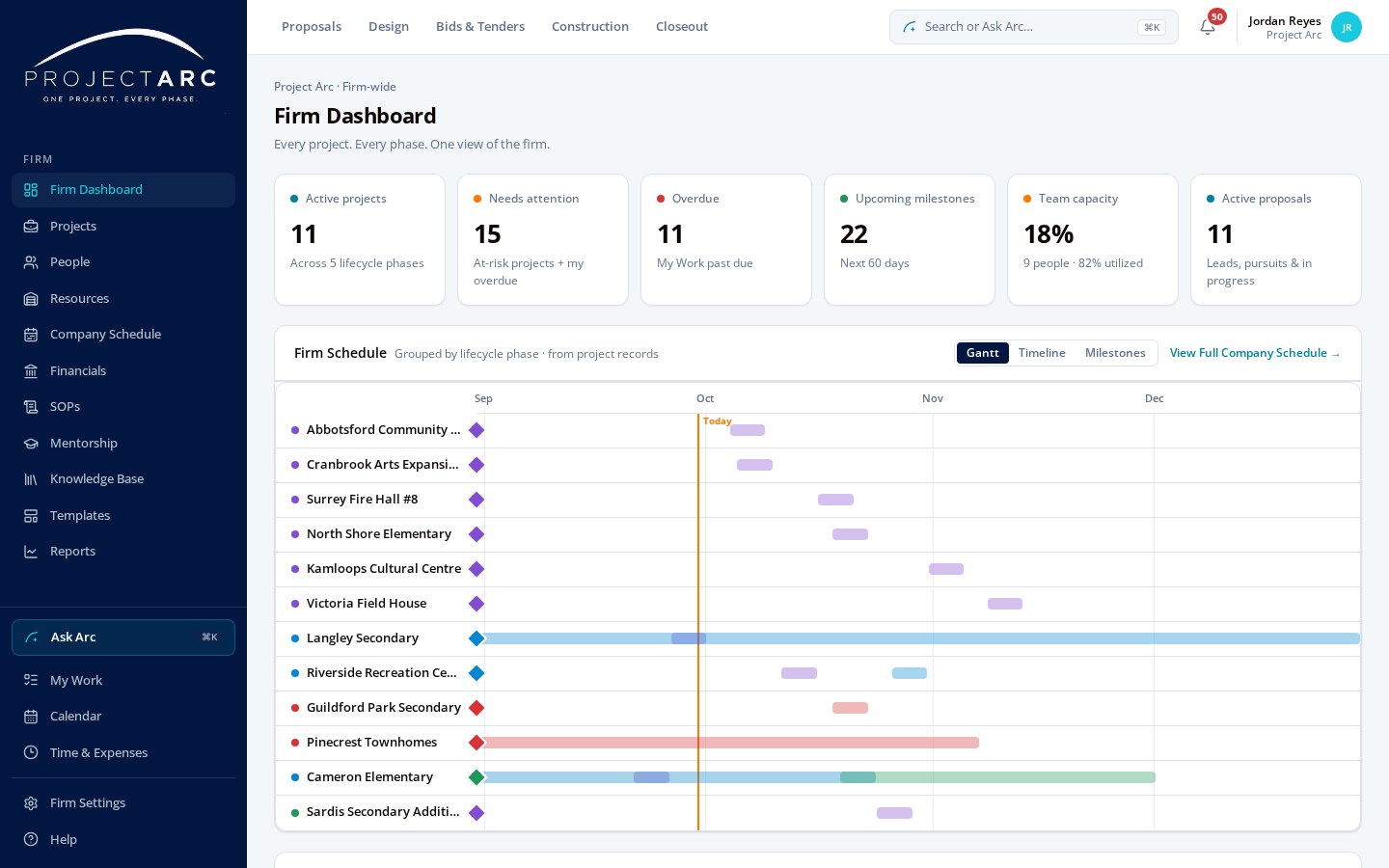Click the Cameron Elementary green diamond marker
The height and width of the screenshot is (868, 1389).
point(477,777)
